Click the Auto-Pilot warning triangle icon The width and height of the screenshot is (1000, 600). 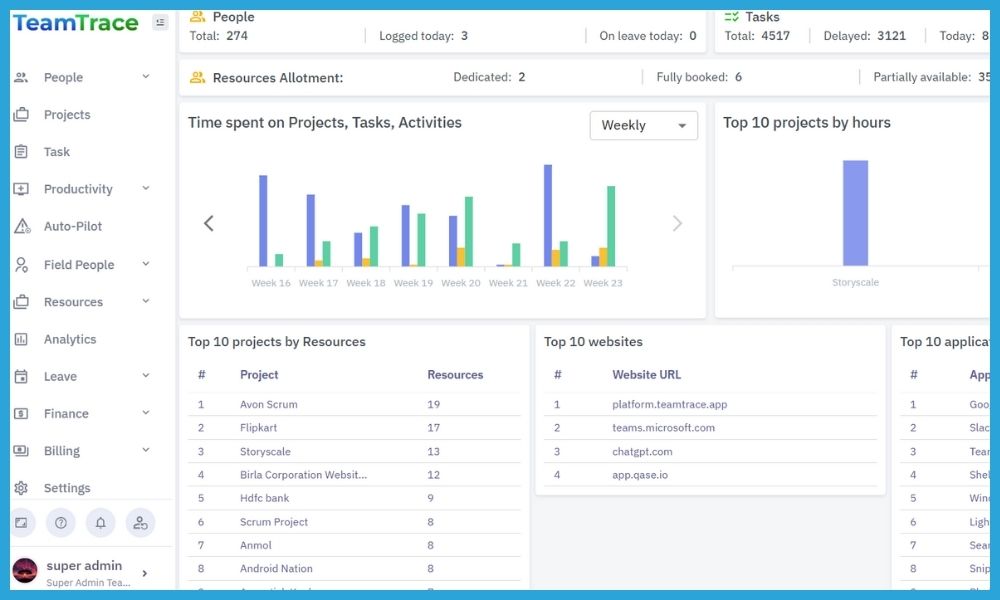[x=22, y=226]
